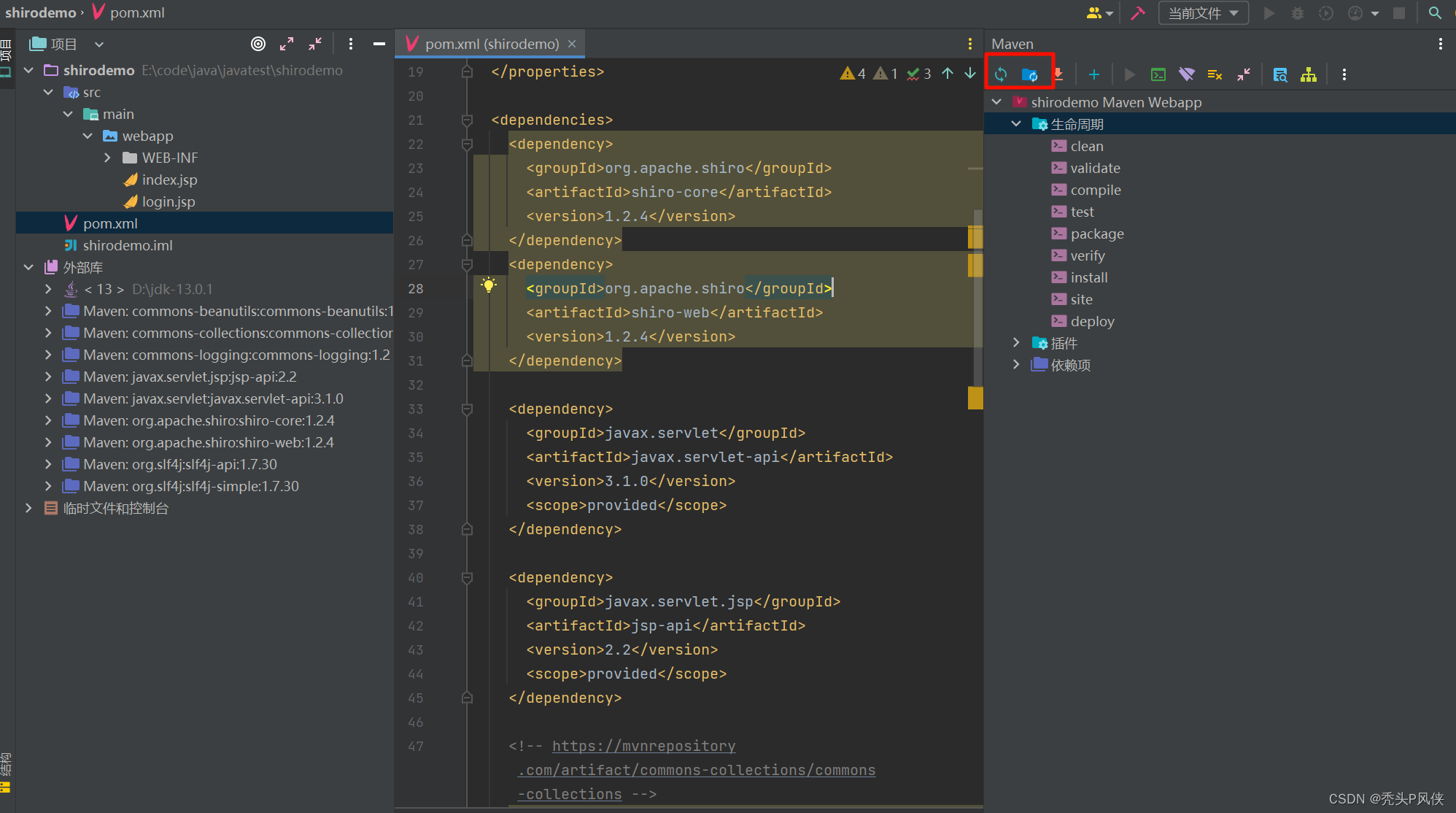
Task: Expand all in project tree
Action: pos(287,44)
